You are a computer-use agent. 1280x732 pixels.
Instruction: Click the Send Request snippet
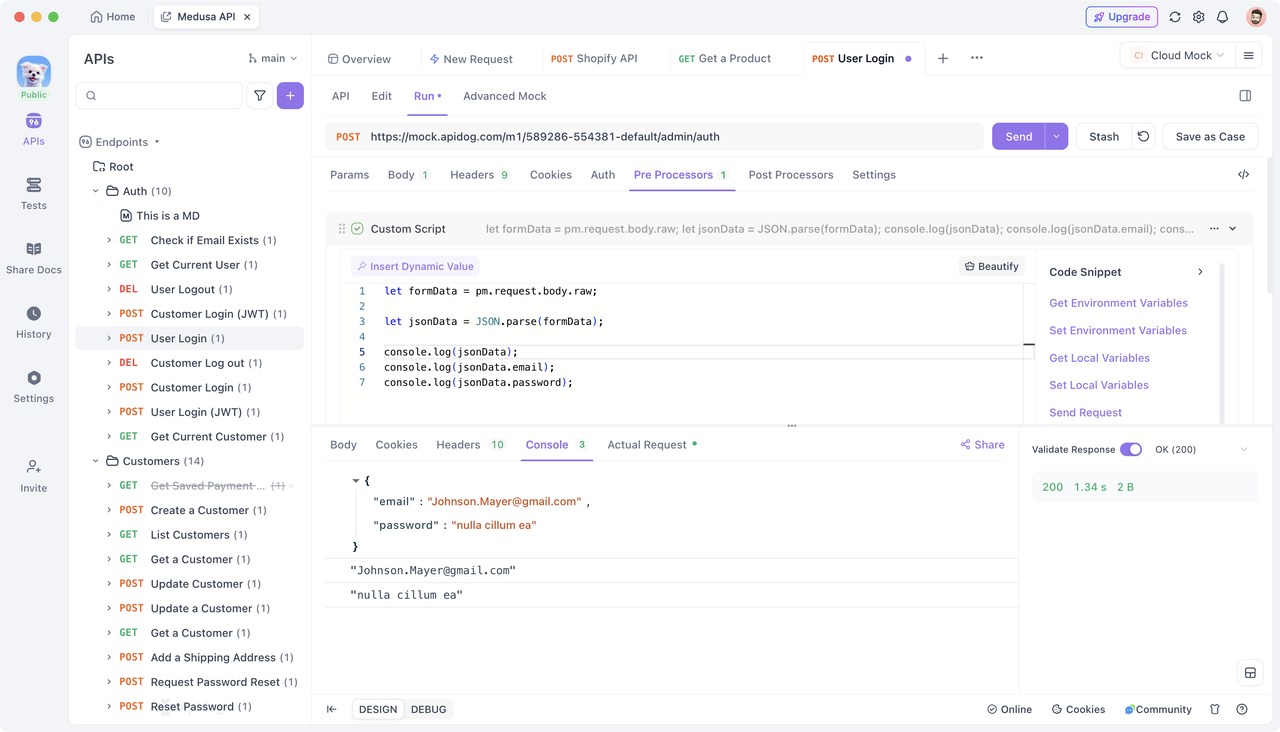click(x=1085, y=412)
